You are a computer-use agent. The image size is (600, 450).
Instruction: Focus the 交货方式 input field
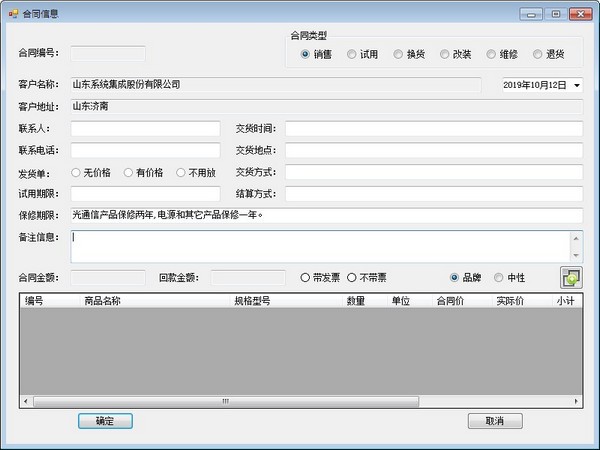pos(434,172)
